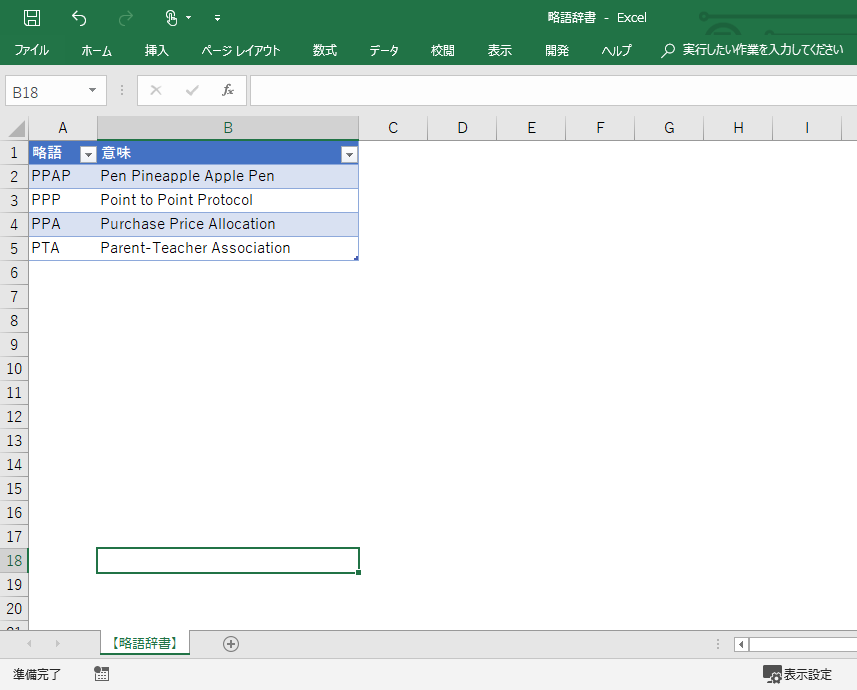Open the 挿入 ribbon tab
857x690 pixels.
(x=156, y=50)
